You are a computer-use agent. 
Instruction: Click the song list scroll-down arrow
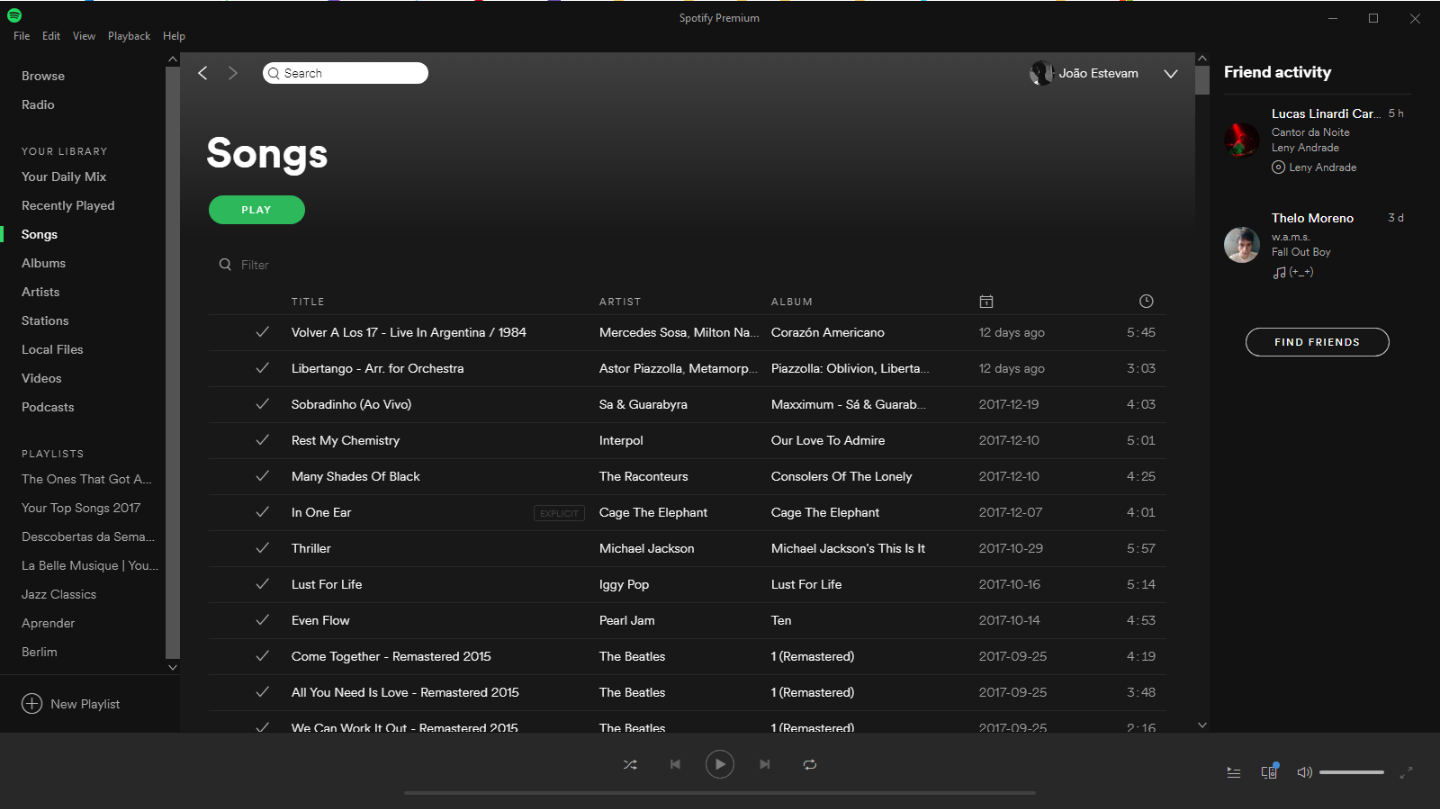(x=1202, y=725)
